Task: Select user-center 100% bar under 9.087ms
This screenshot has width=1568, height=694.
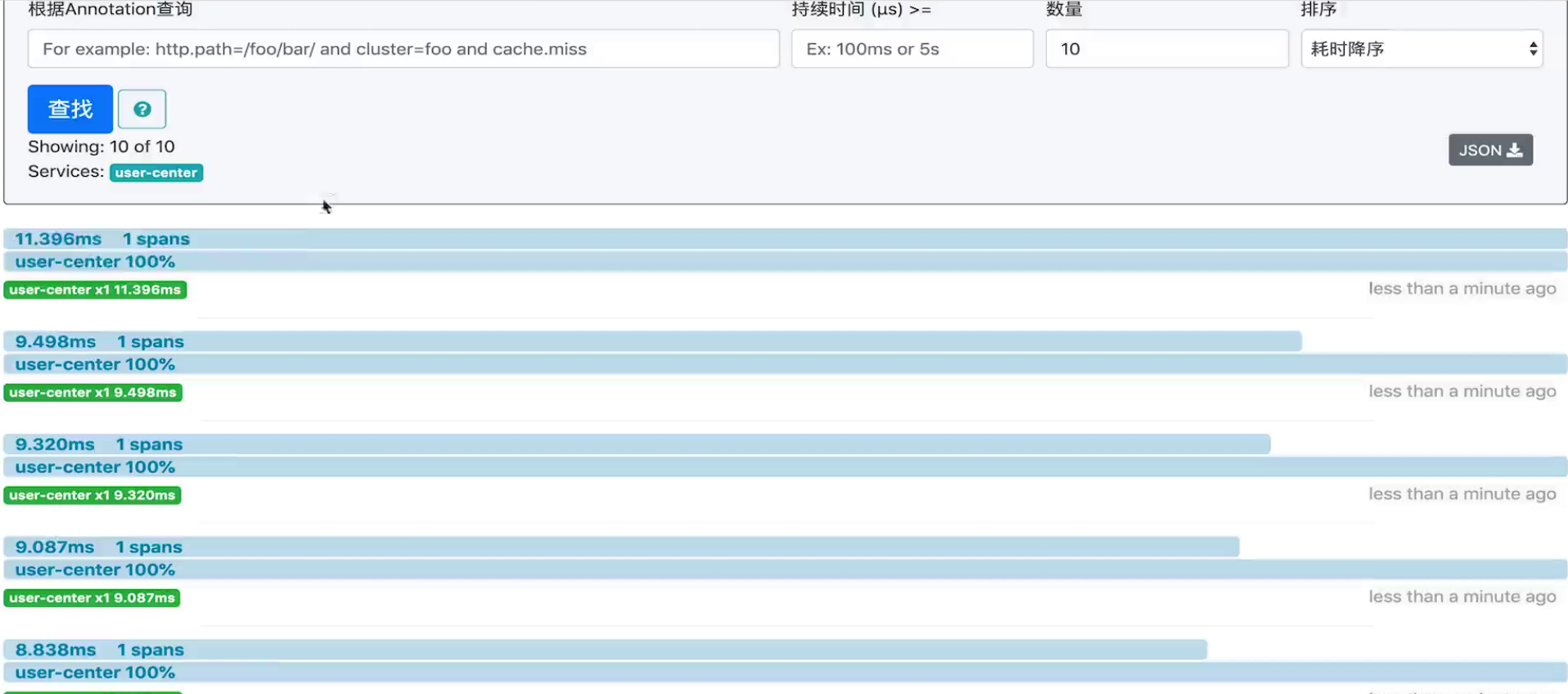Action: click(786, 570)
